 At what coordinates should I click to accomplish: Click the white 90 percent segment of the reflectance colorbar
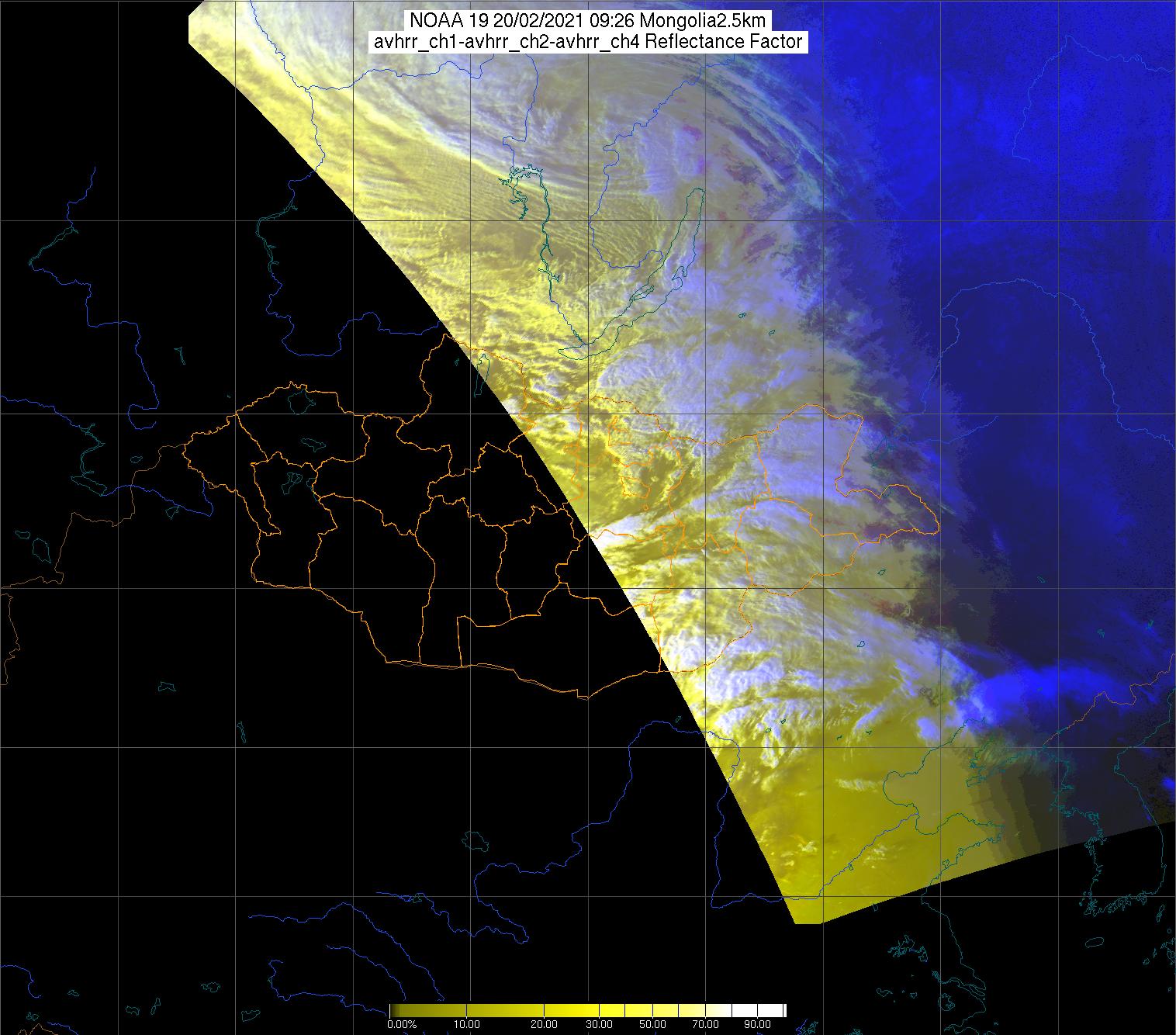(x=770, y=1010)
